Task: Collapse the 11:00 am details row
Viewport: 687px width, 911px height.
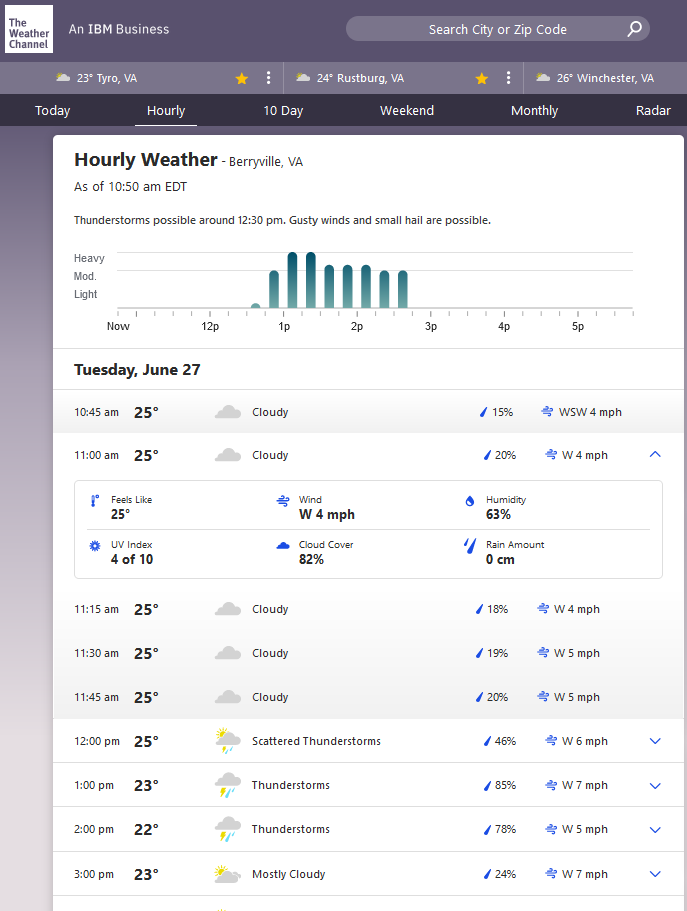Action: [x=655, y=454]
